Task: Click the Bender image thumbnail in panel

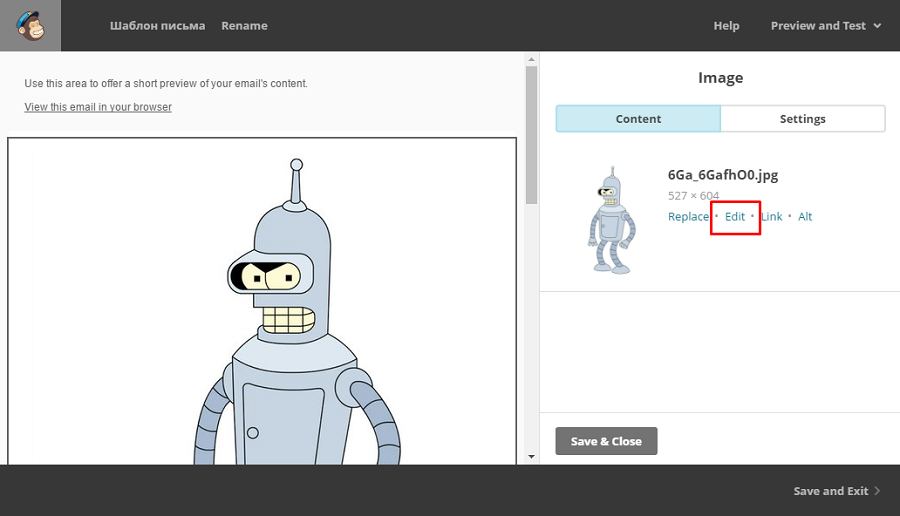Action: (x=612, y=220)
